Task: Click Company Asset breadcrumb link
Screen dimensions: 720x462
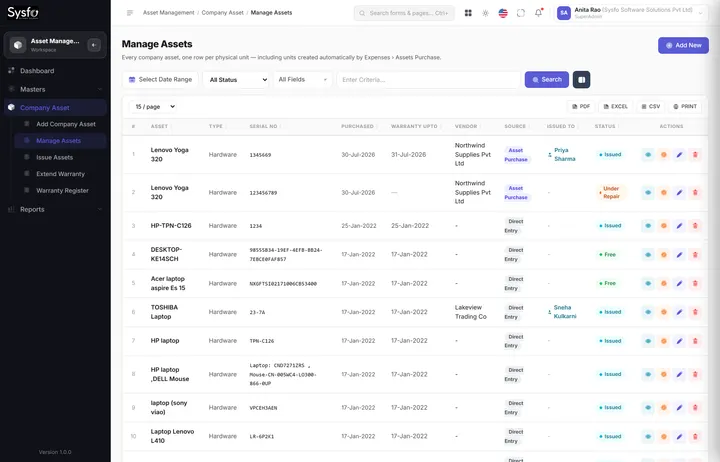Action: pyautogui.click(x=222, y=13)
